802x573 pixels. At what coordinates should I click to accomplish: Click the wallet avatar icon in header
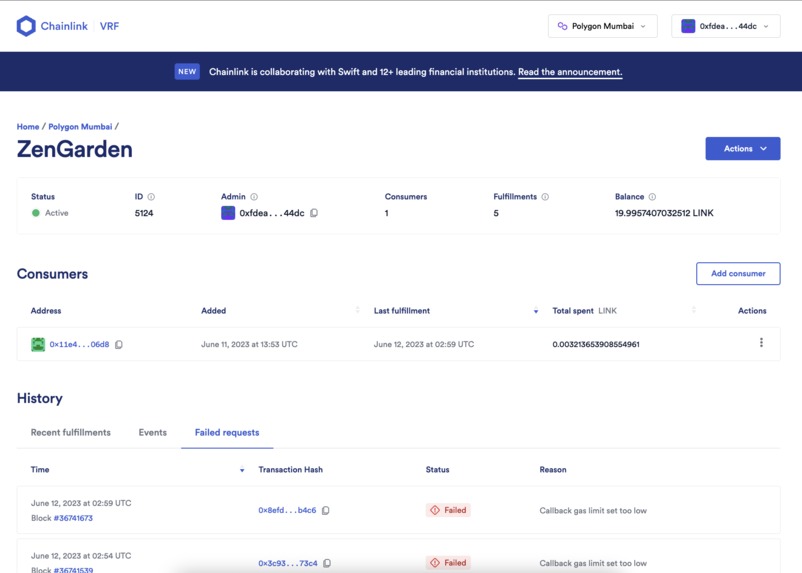pos(688,26)
